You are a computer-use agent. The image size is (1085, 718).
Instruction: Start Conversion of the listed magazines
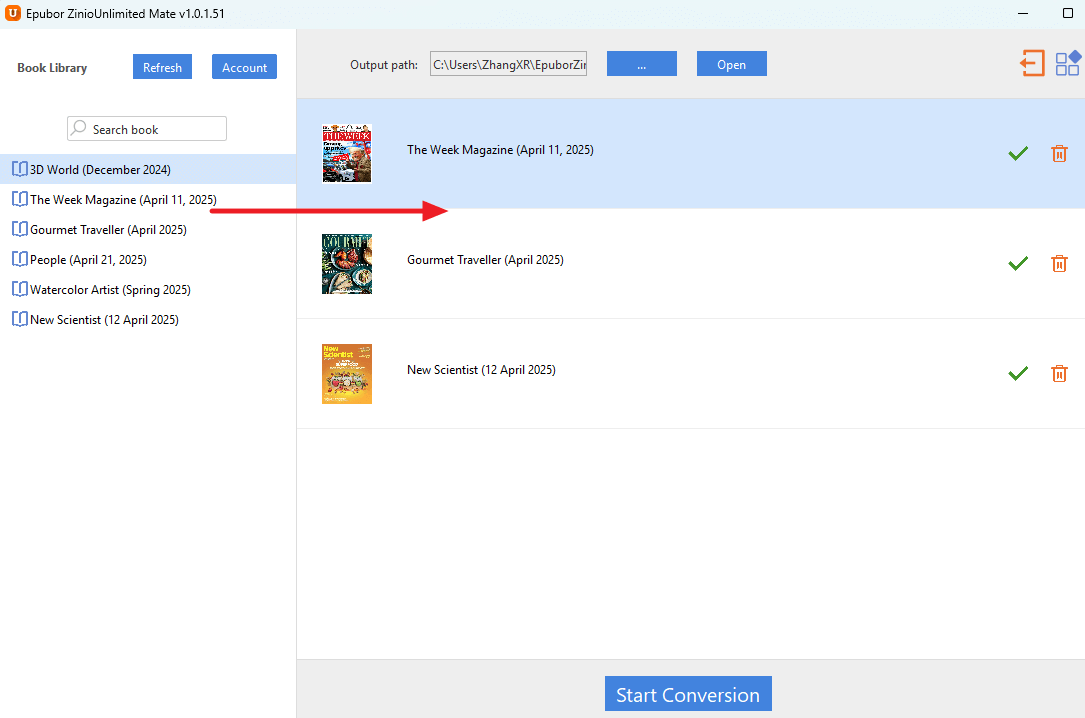pos(688,694)
